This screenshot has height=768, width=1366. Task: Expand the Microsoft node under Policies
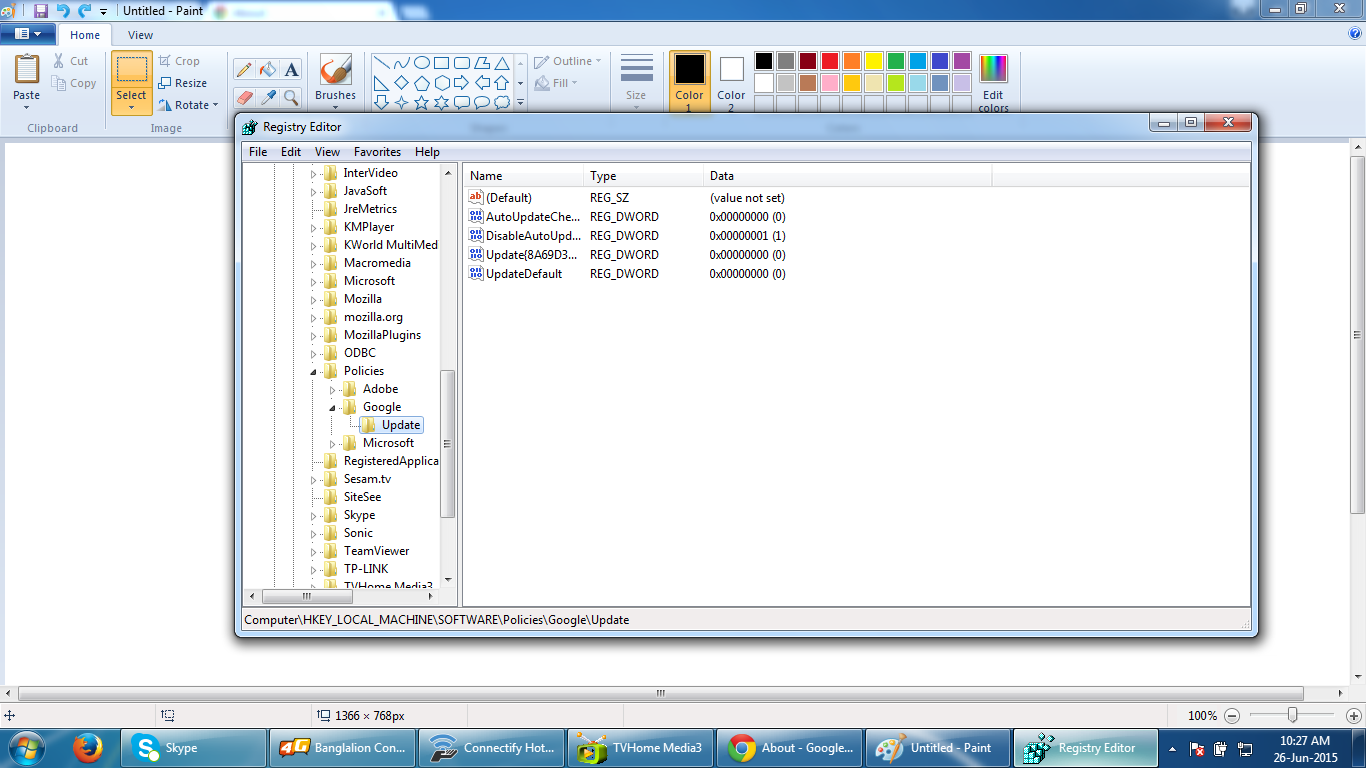pyautogui.click(x=332, y=443)
